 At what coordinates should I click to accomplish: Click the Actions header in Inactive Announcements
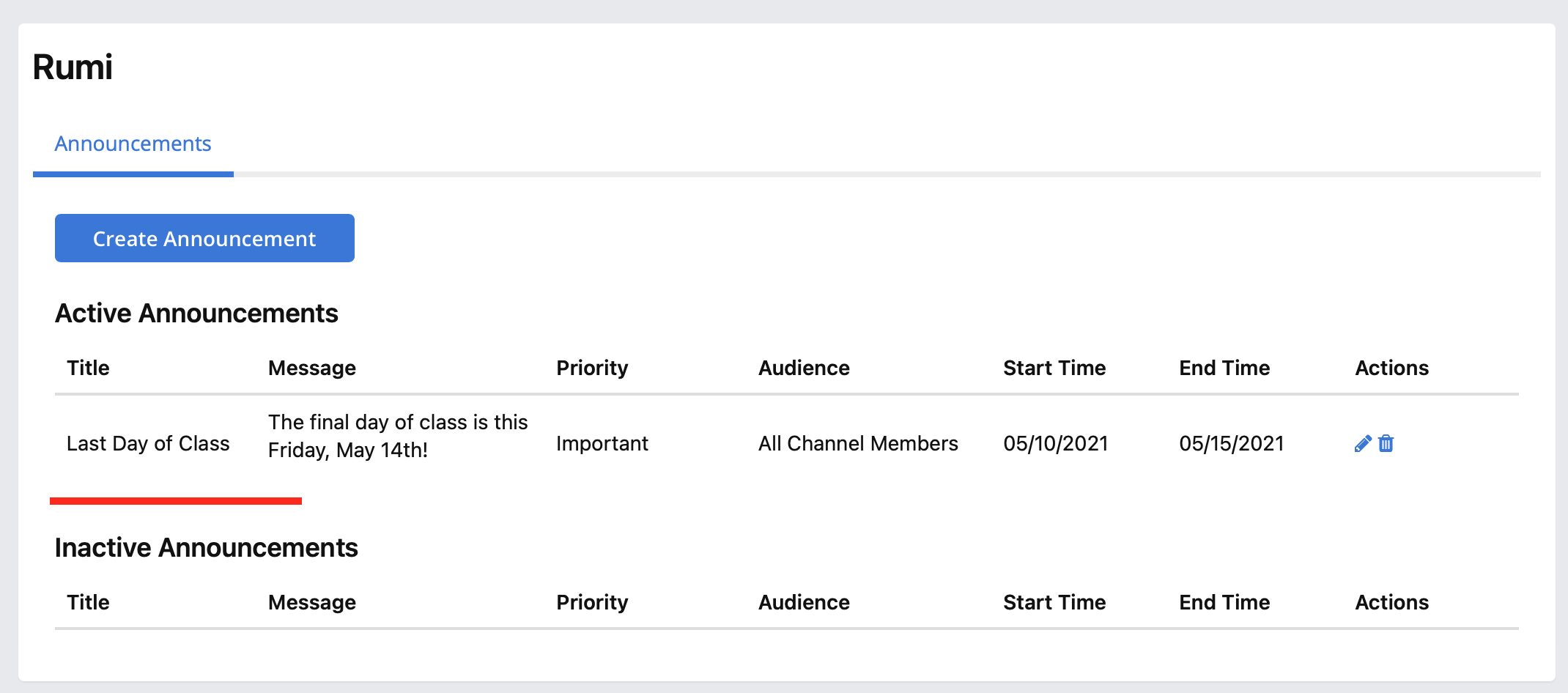(1391, 602)
